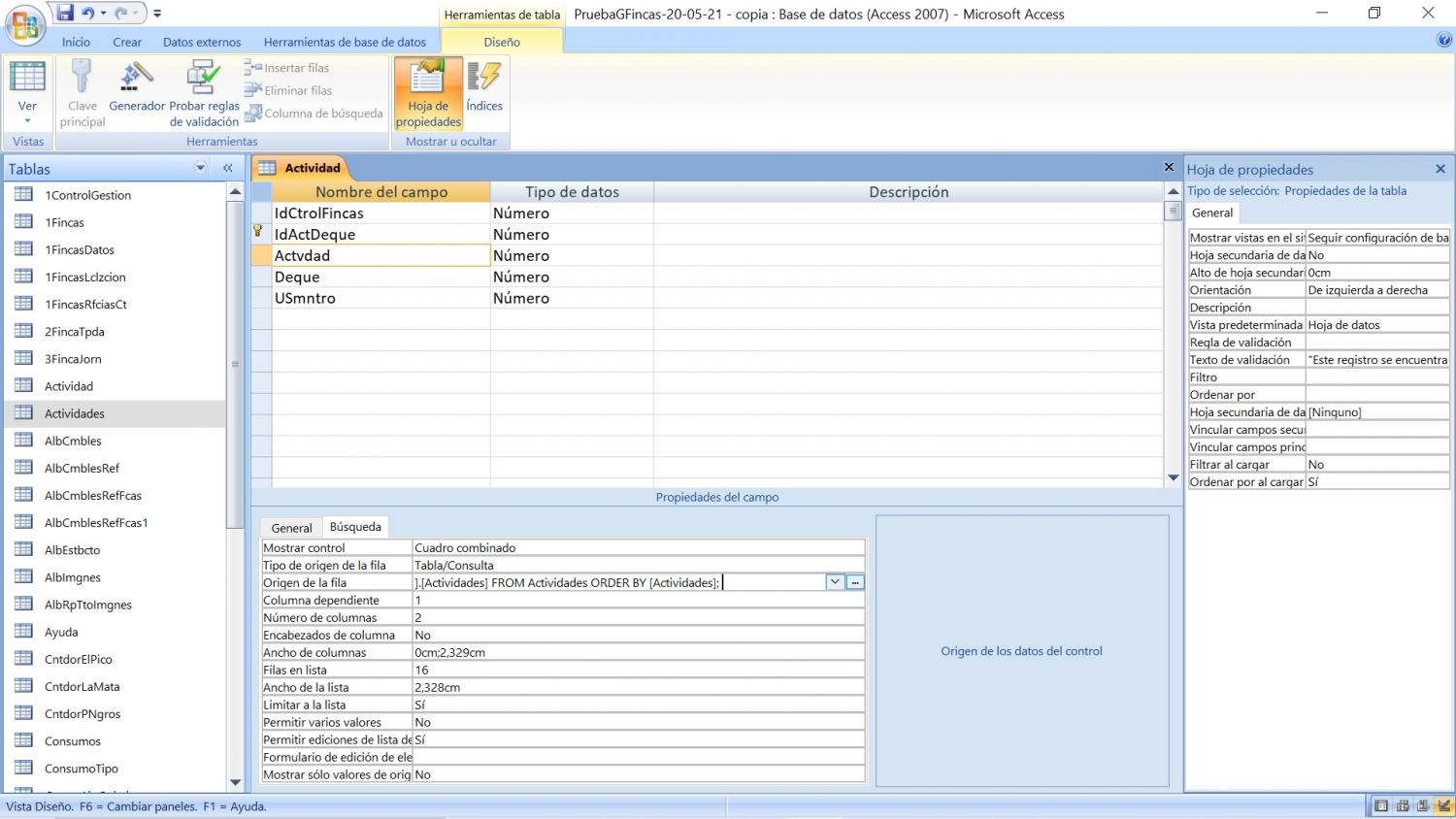The width and height of the screenshot is (1456, 819).
Task: Click the data type of Actvdad field
Action: tap(572, 256)
